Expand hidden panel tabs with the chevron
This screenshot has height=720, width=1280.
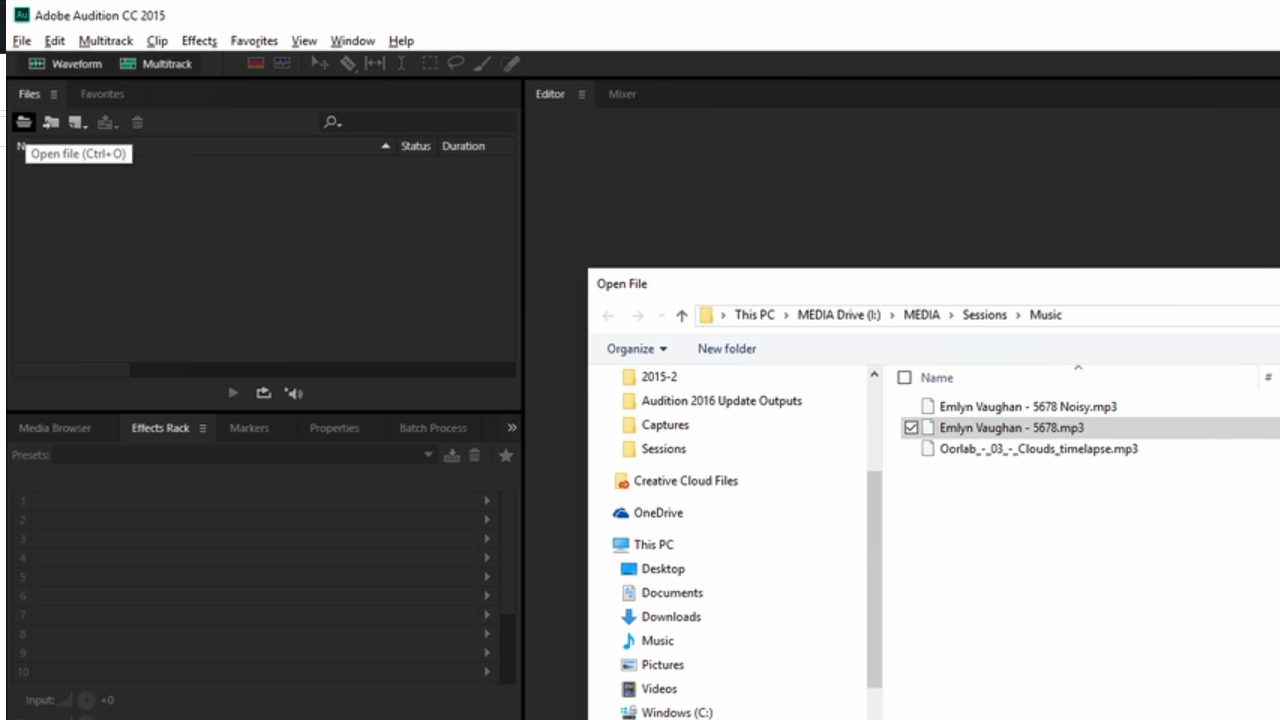coord(511,427)
